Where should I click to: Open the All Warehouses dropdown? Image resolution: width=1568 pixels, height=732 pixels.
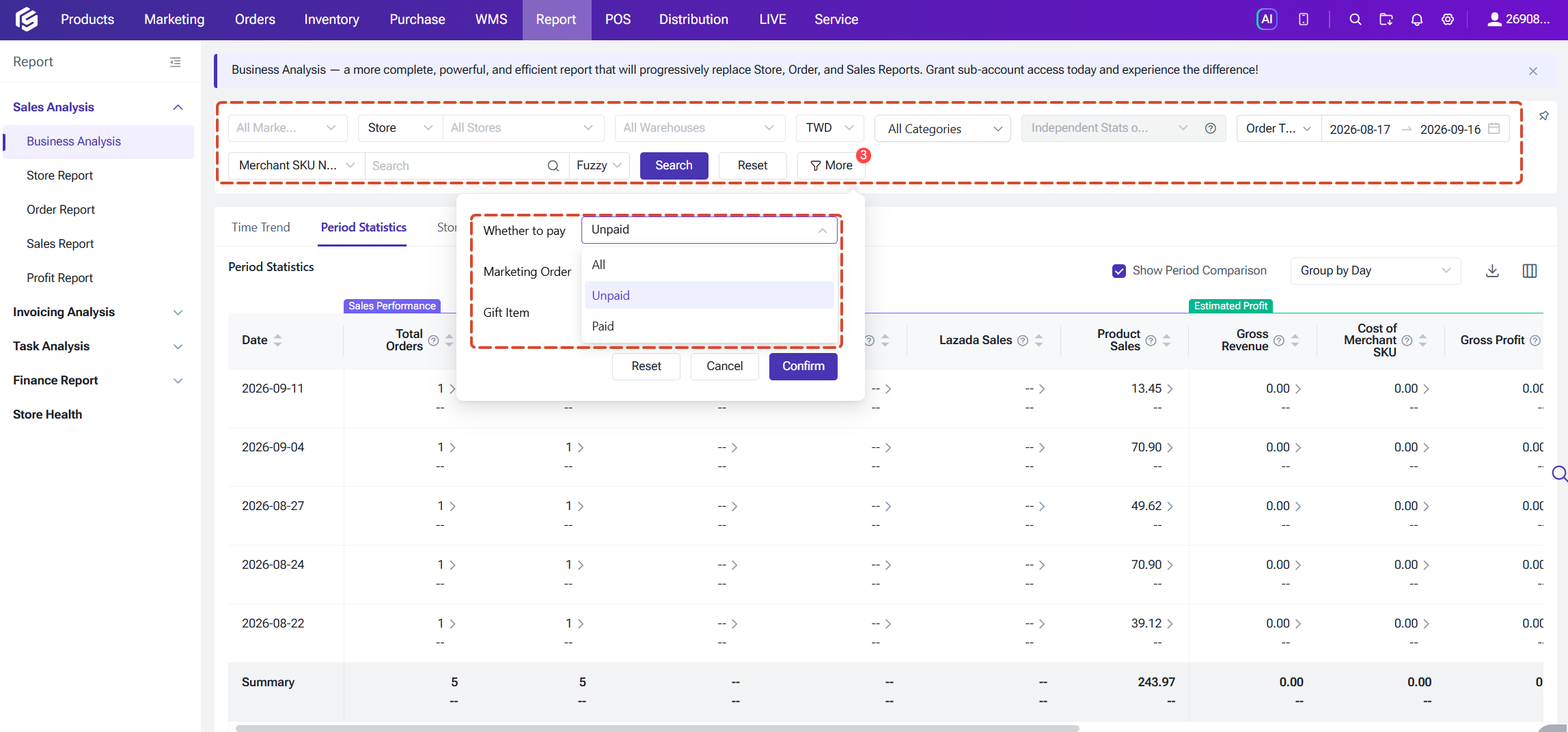point(700,128)
